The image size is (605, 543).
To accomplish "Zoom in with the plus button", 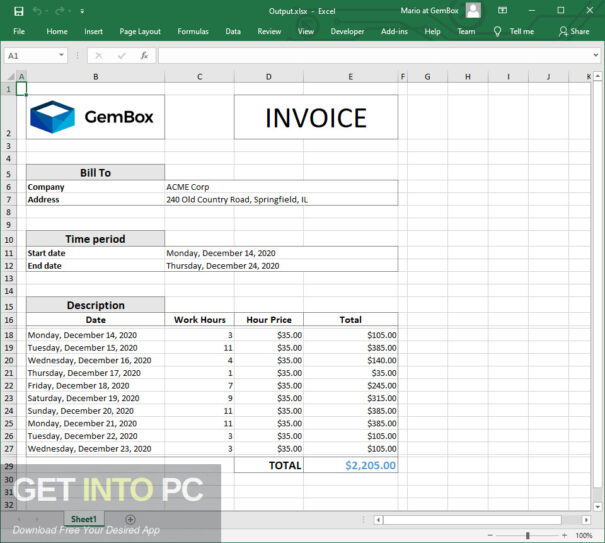I will (x=564, y=535).
